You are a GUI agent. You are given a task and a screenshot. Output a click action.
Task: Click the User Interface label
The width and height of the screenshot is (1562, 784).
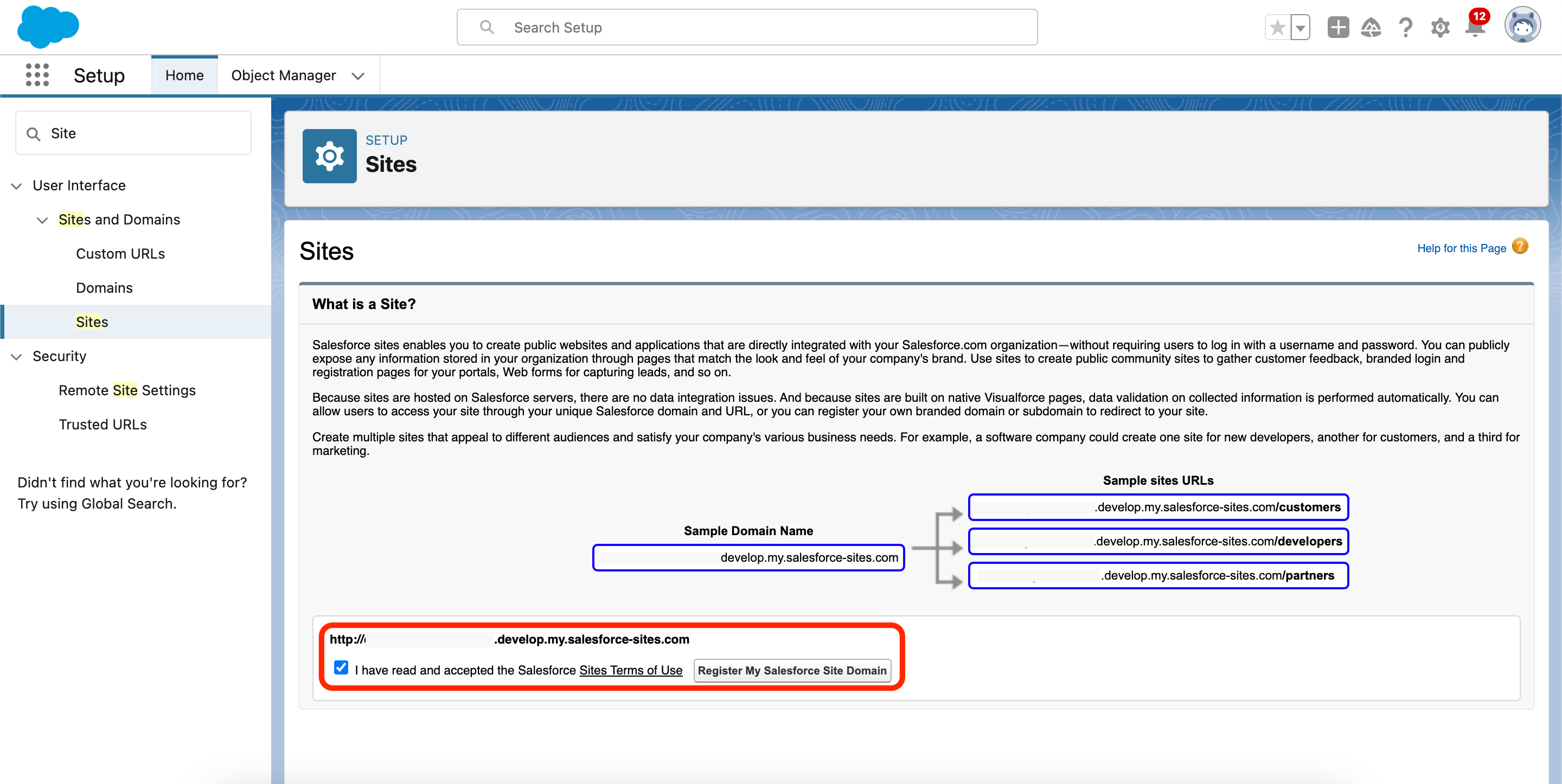[79, 185]
